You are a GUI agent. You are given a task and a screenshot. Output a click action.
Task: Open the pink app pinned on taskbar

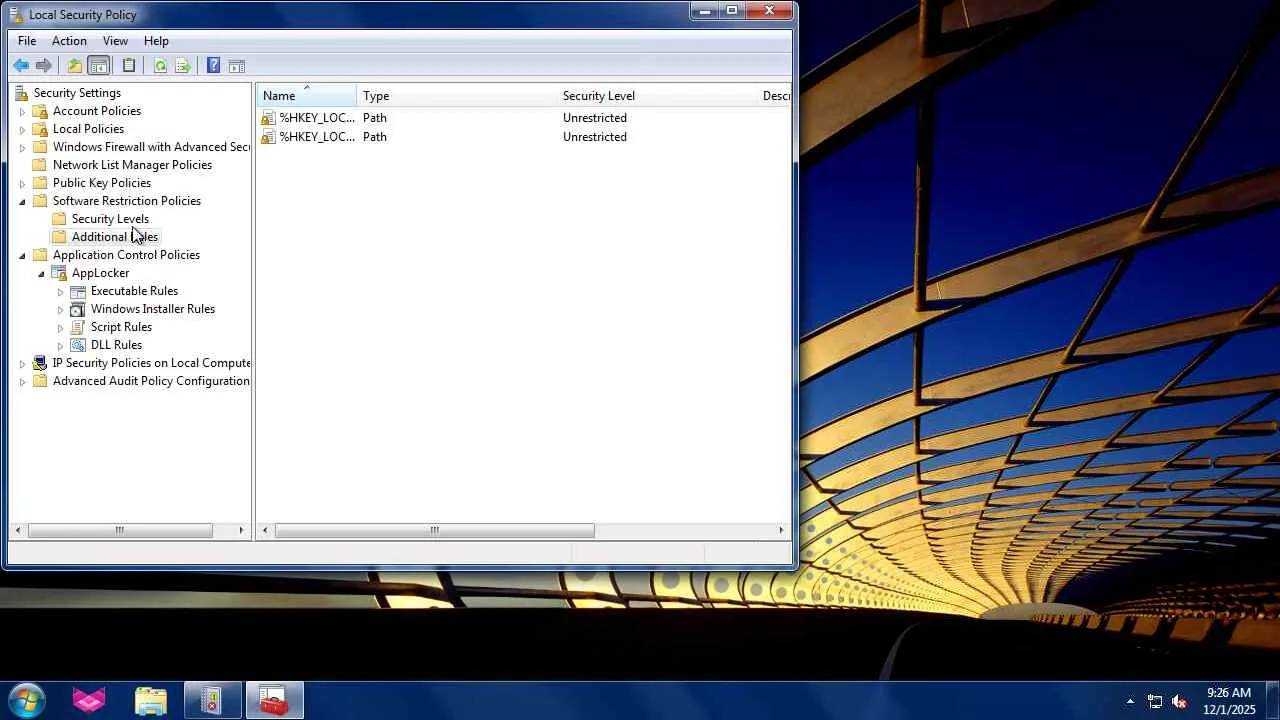pos(89,700)
